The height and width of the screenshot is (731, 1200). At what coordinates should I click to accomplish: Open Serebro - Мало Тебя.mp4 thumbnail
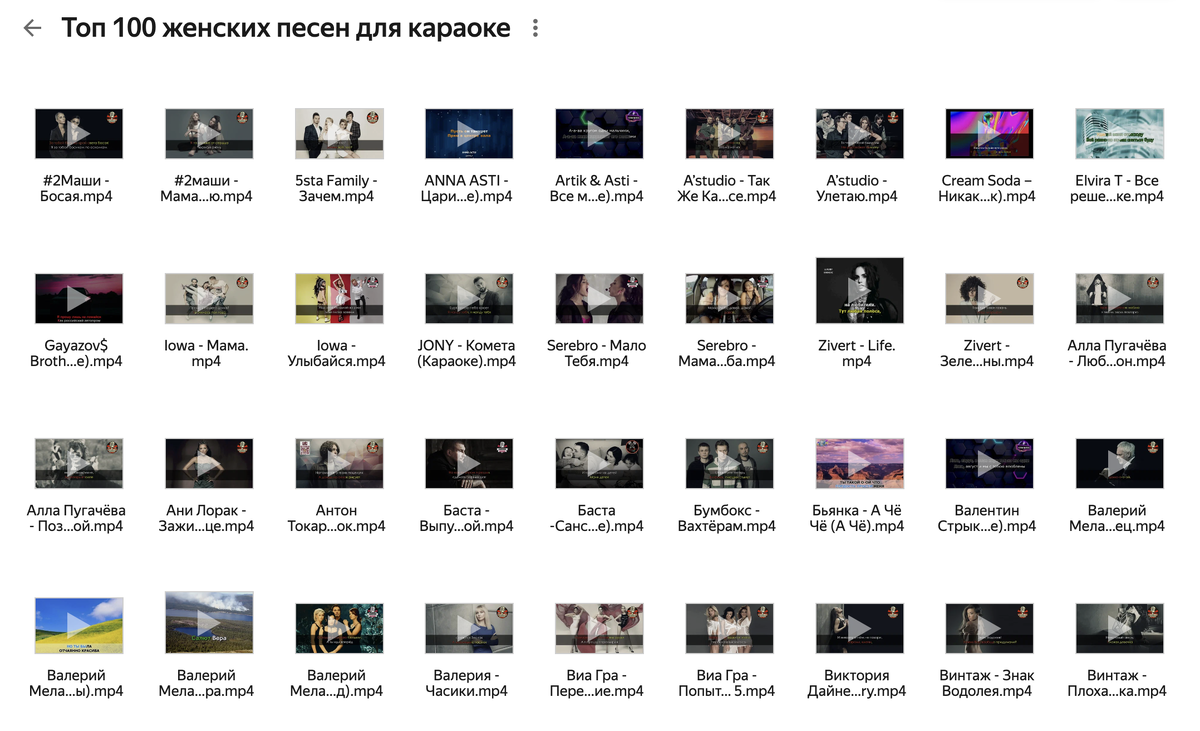point(599,298)
